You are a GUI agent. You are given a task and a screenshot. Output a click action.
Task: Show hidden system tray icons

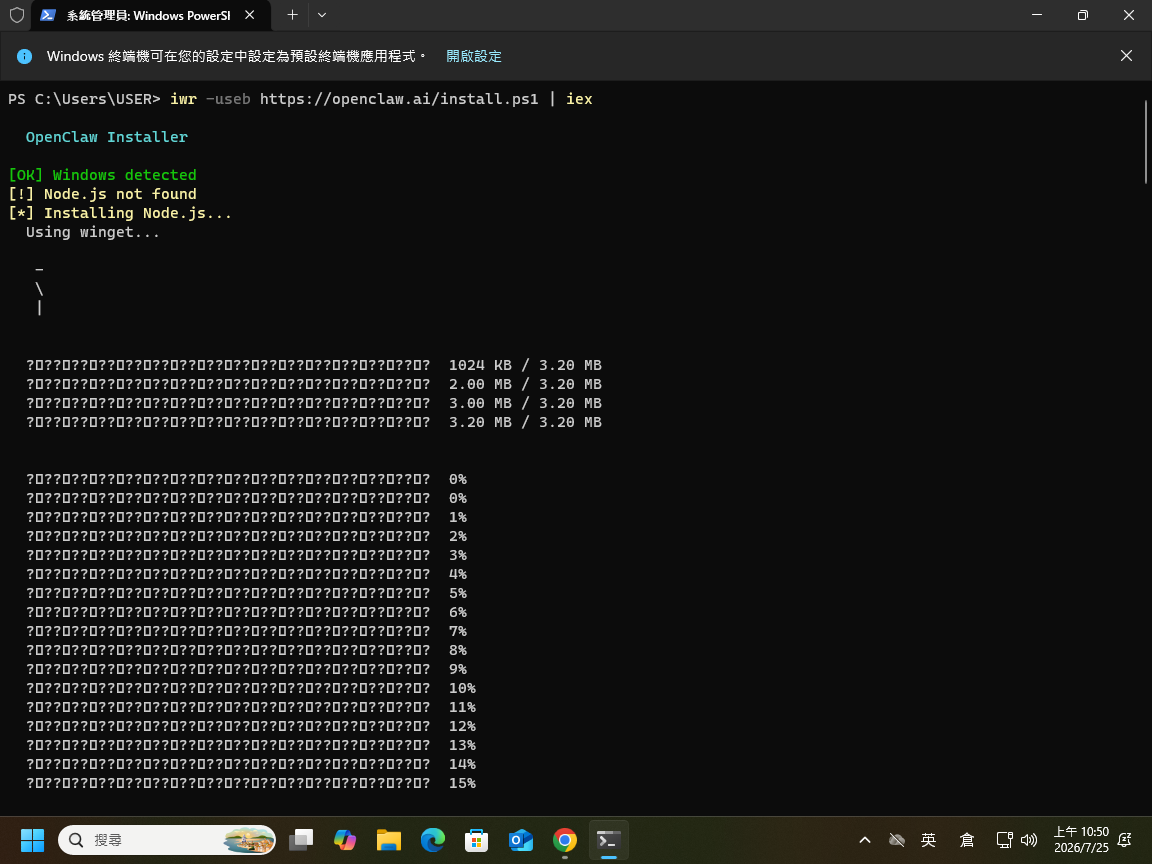click(x=865, y=840)
